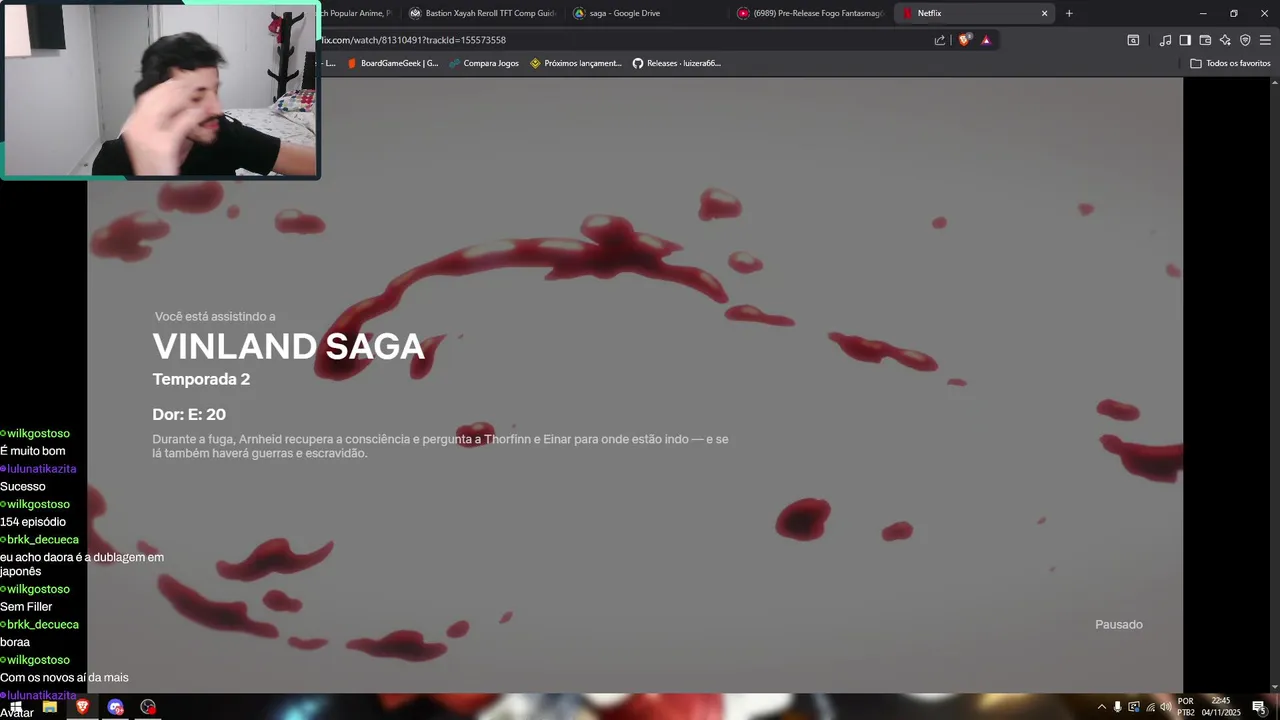
Task: Switch to Bastion Xayah Reroll TFT tab
Action: 483,13
